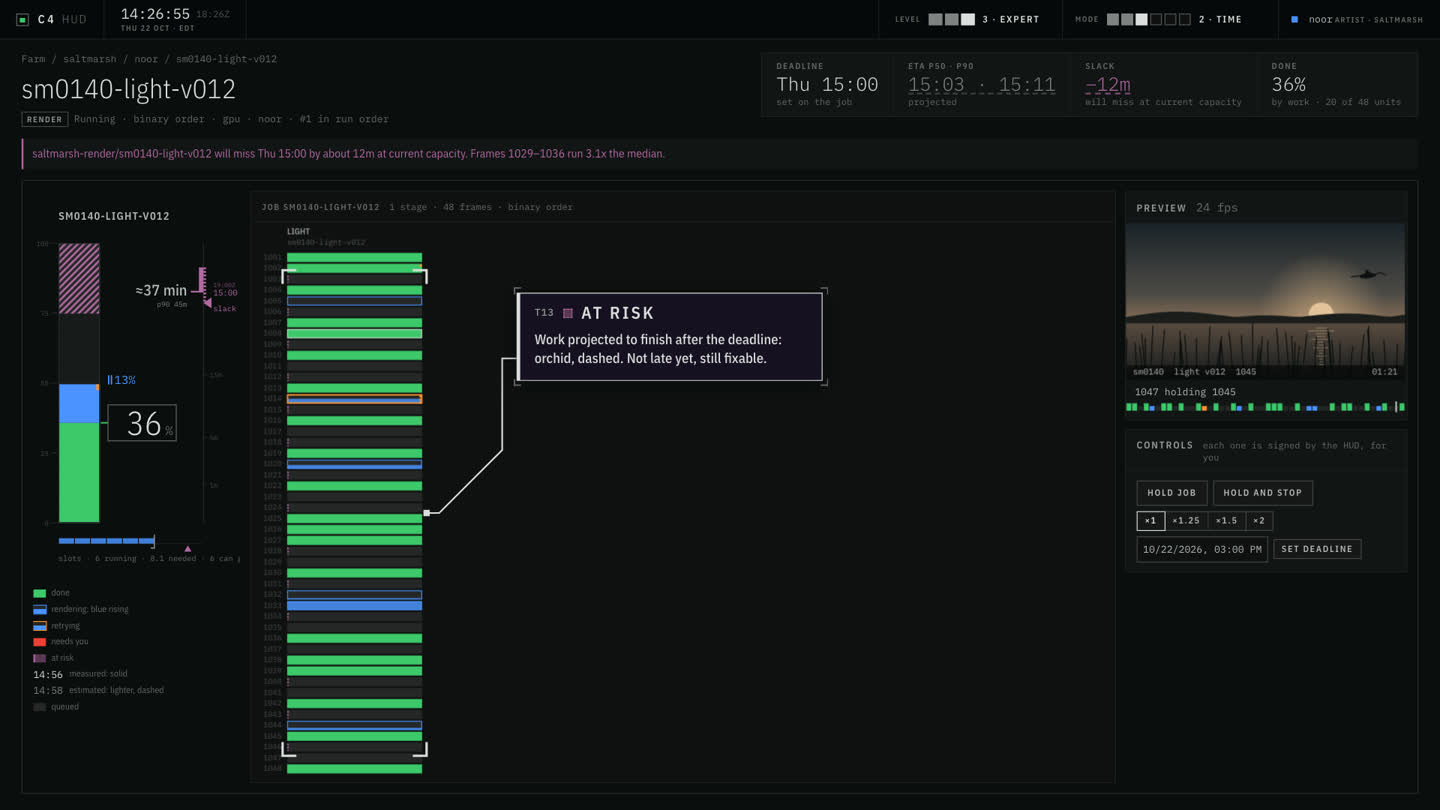The height and width of the screenshot is (810, 1440).
Task: Set speed multiplier to ×2
Action: (x=1259, y=521)
